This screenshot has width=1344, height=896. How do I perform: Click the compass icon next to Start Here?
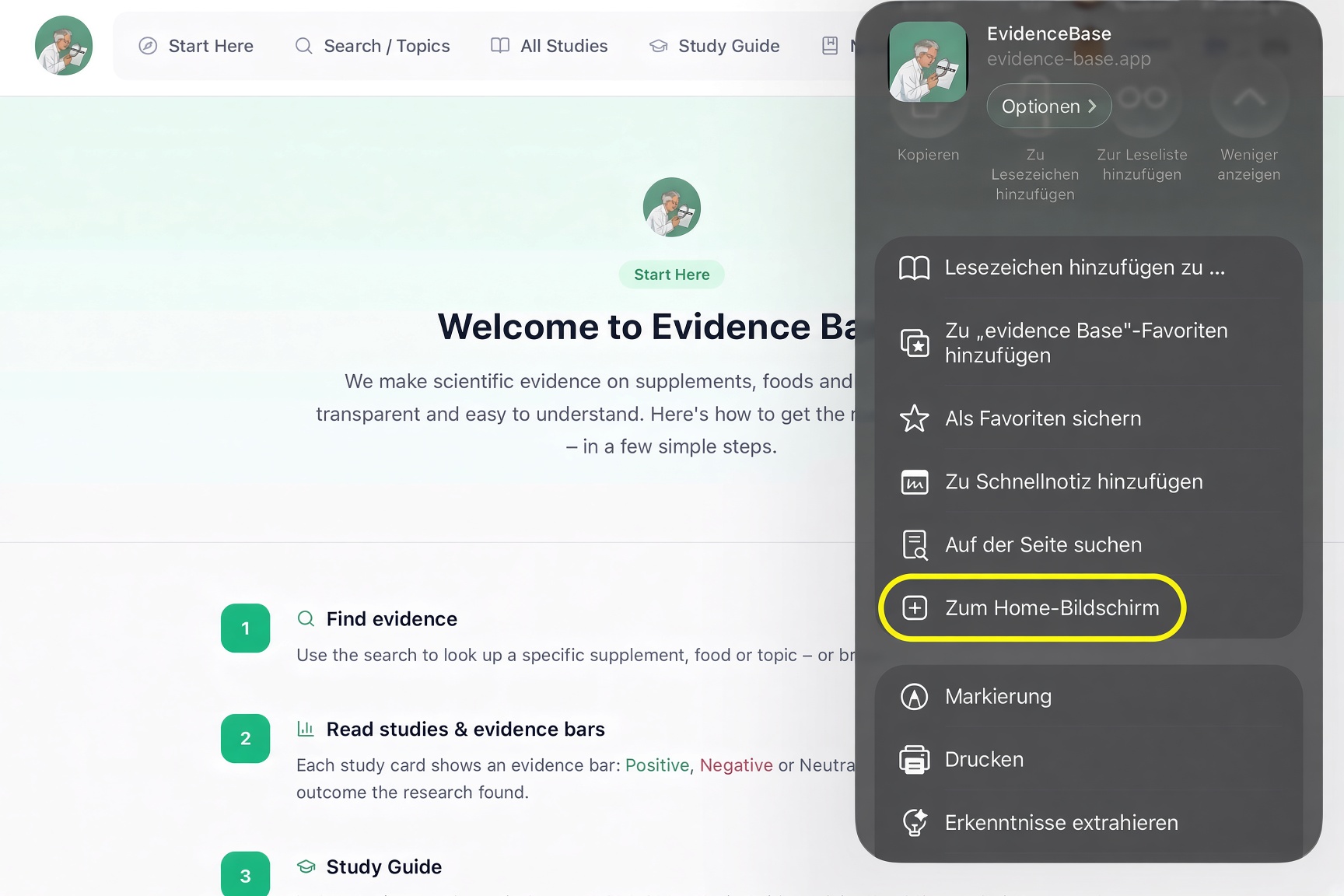148,46
